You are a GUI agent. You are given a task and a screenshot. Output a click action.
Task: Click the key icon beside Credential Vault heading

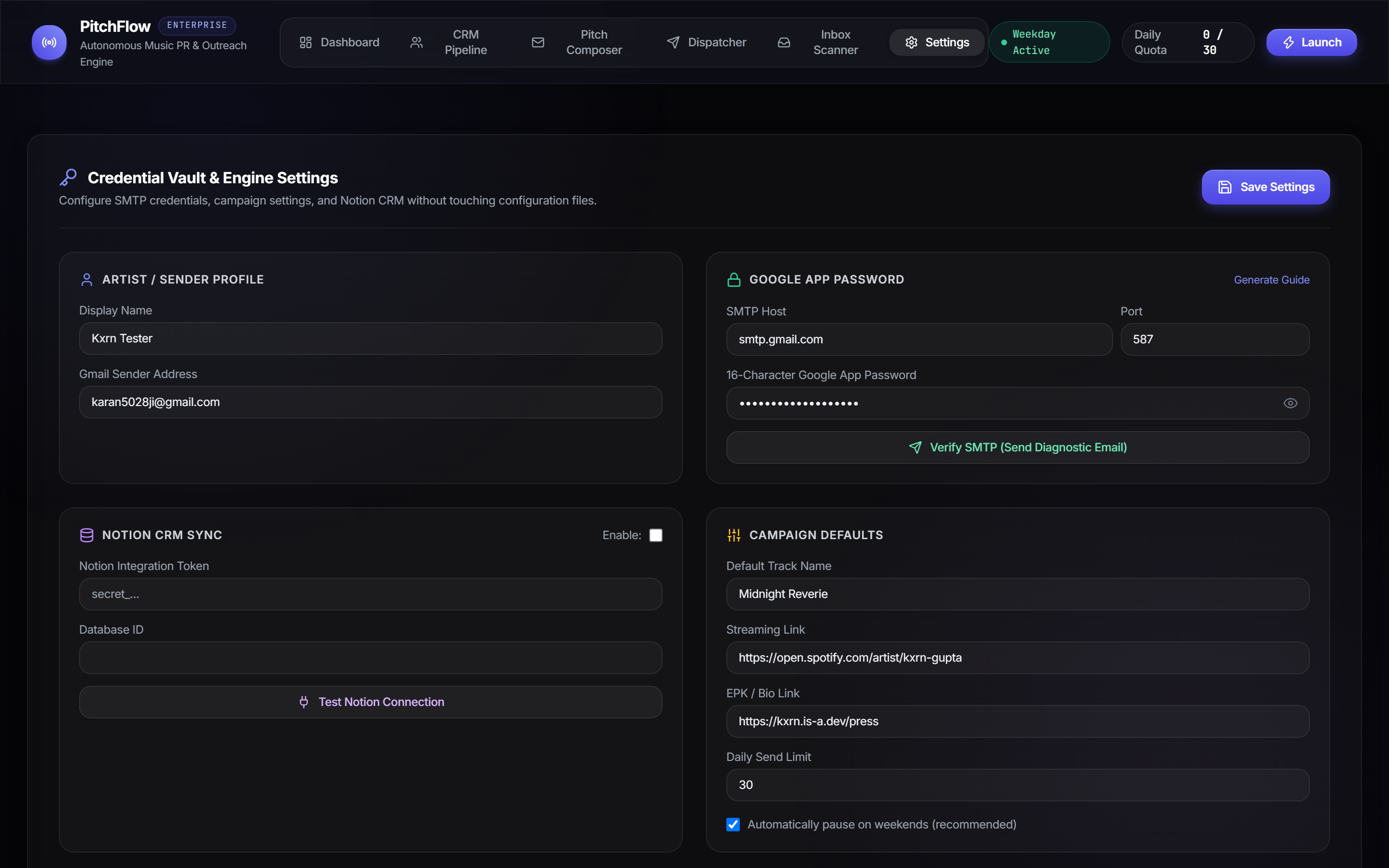point(68,177)
